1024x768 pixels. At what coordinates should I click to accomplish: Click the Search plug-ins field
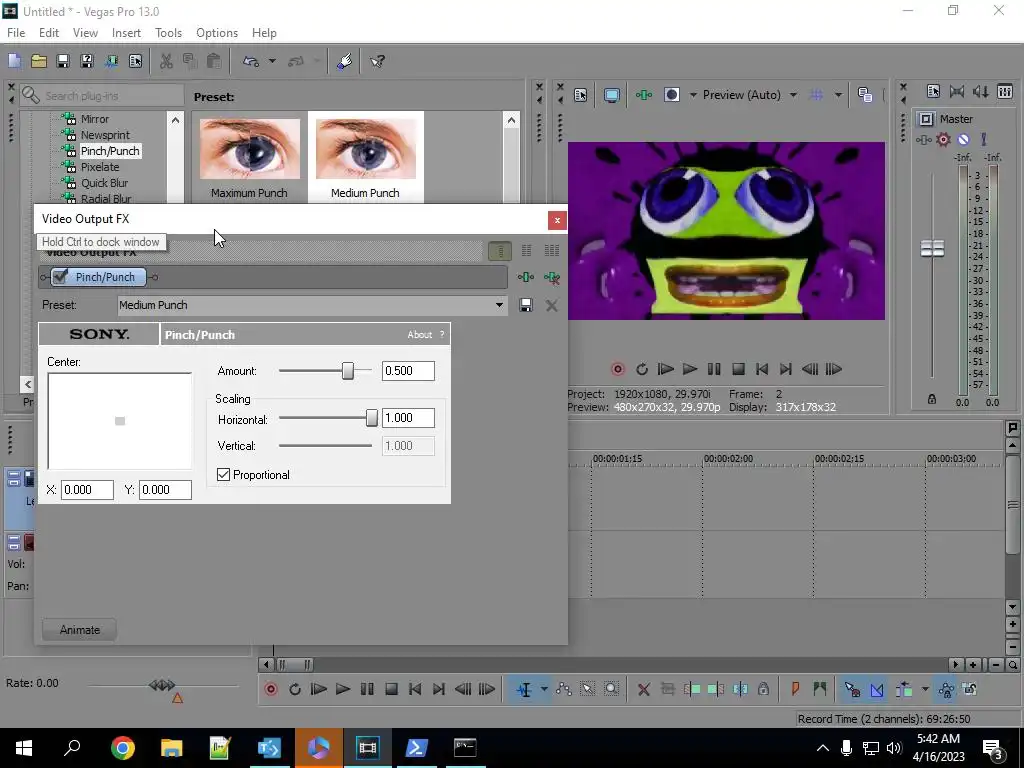coord(102,95)
